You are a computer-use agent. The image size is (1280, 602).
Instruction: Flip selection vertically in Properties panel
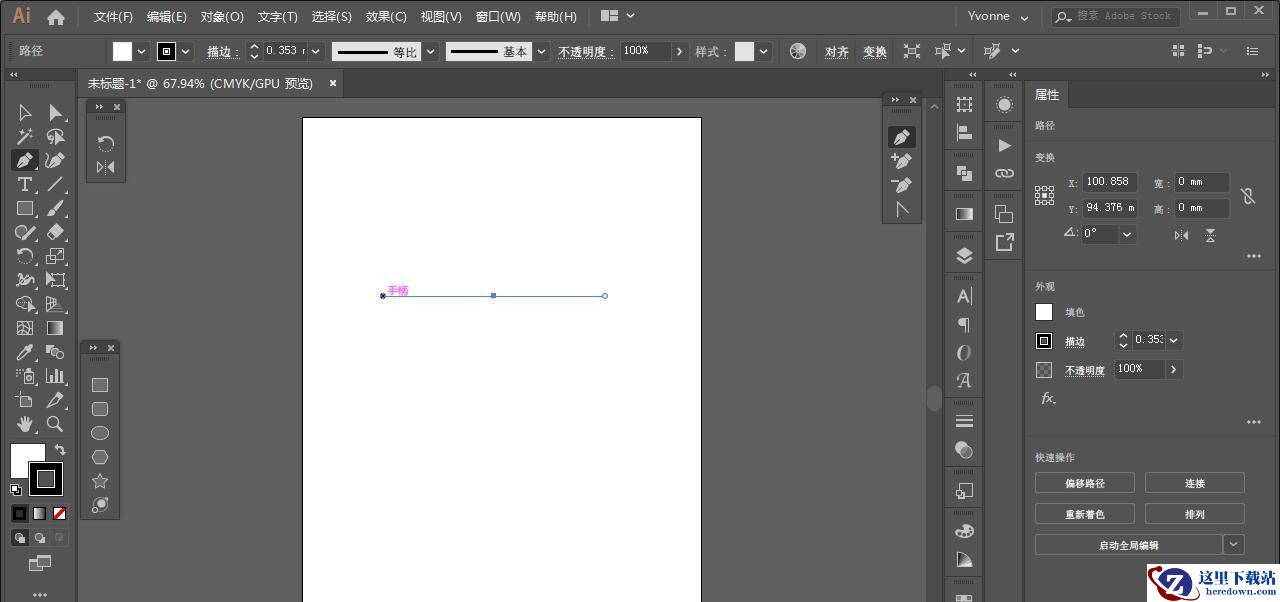click(1210, 235)
